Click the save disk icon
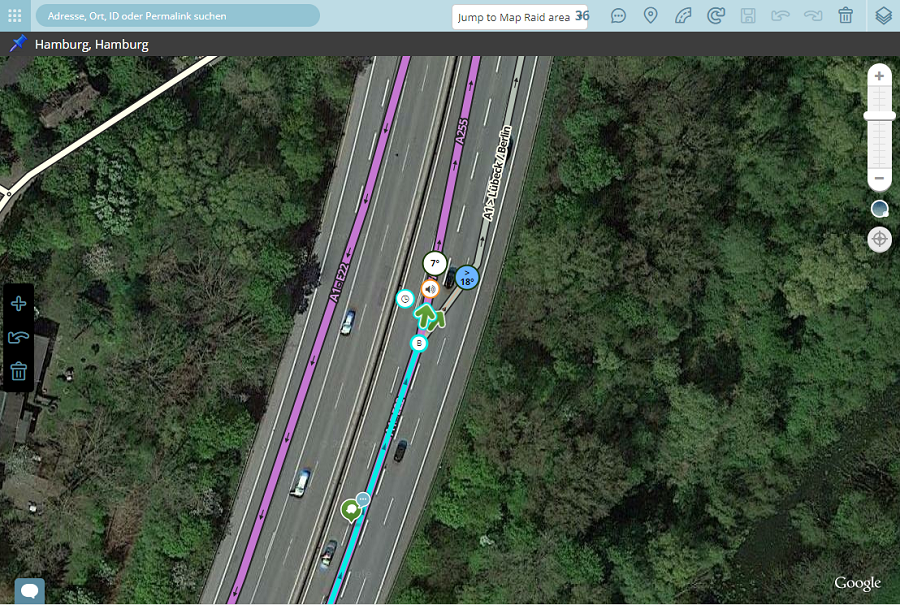The image size is (900, 605). [x=748, y=16]
